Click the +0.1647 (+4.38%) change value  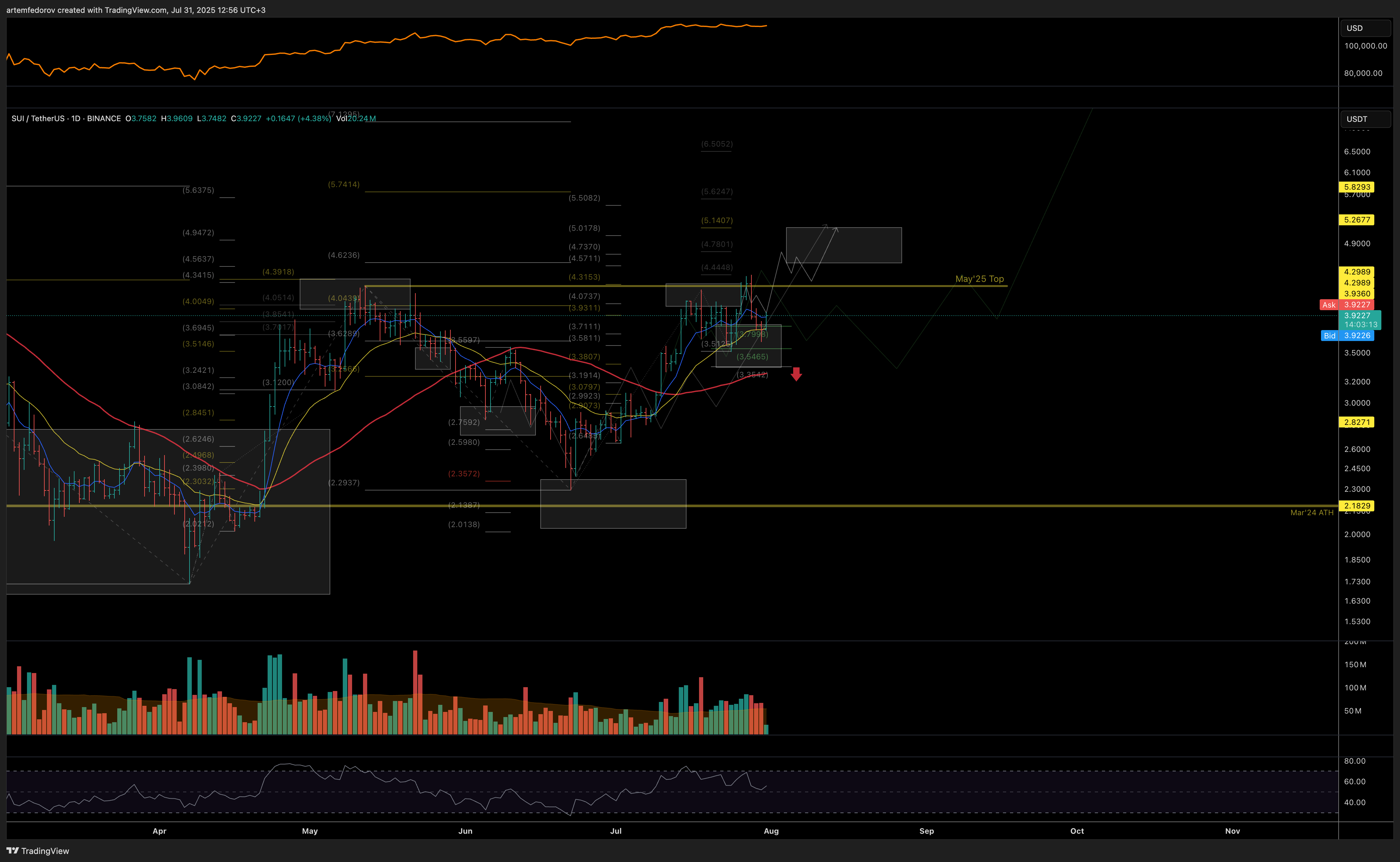tap(298, 119)
